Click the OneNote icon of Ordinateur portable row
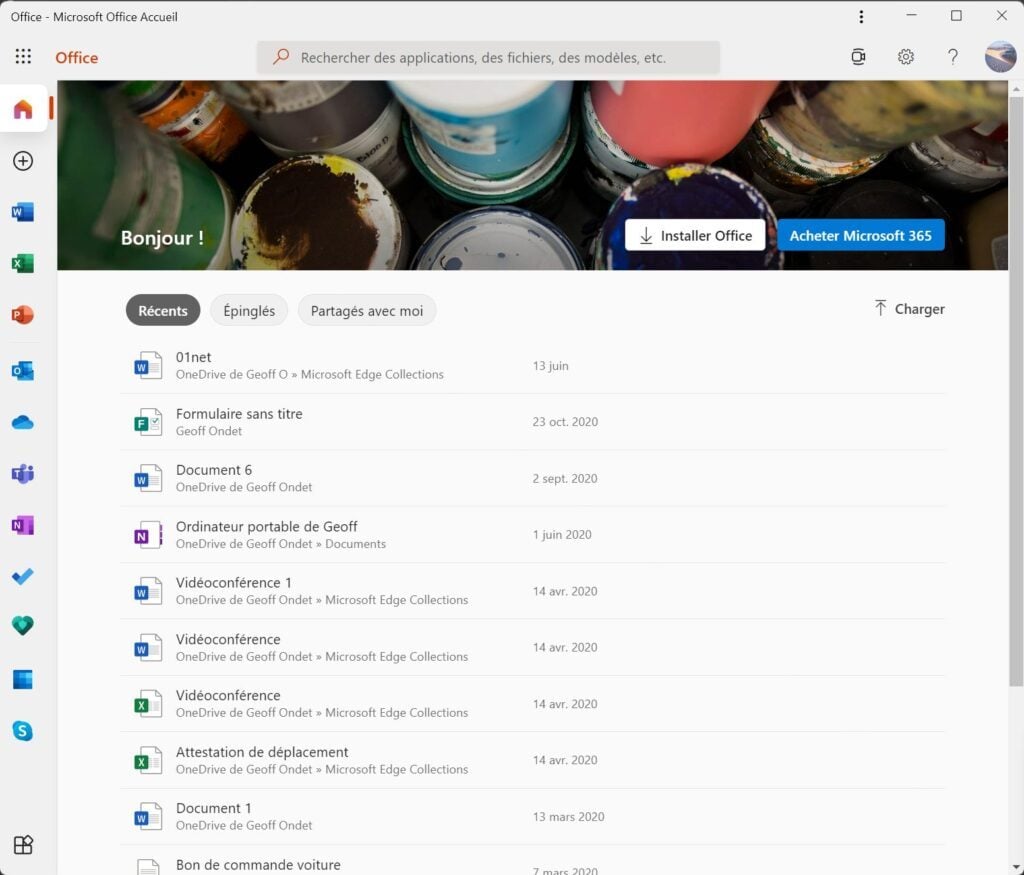1024x875 pixels. coord(148,535)
